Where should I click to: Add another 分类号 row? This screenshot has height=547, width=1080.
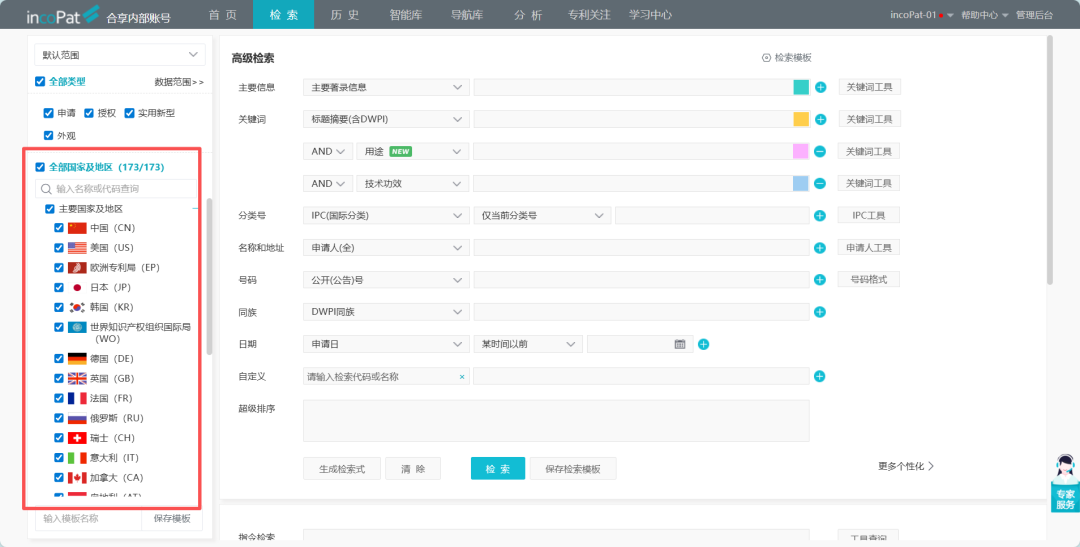(820, 216)
